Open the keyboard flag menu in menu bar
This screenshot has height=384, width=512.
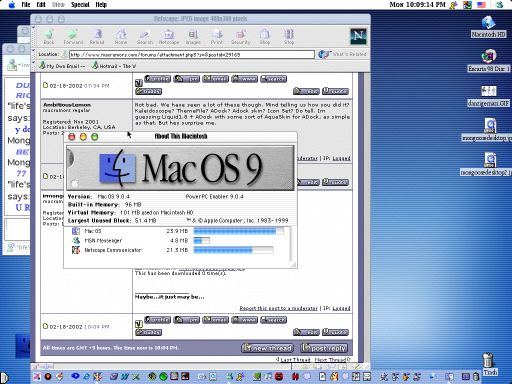coord(481,5)
